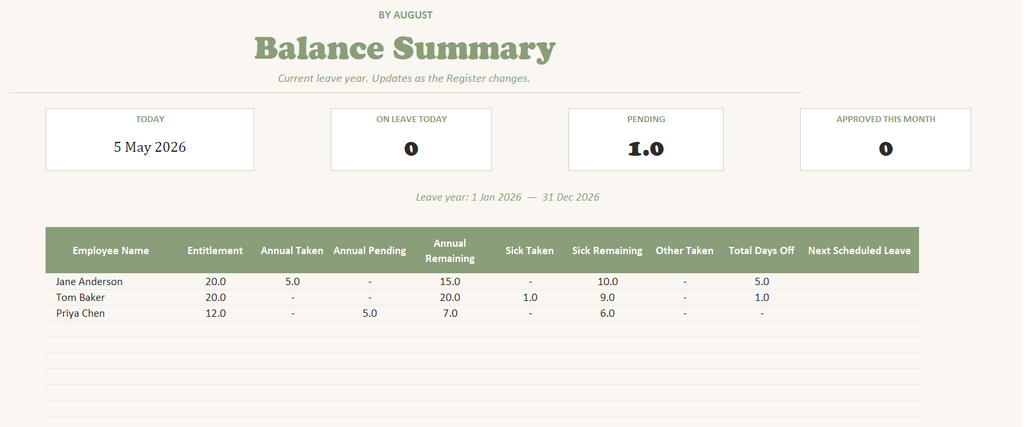Screen dimensions: 1024x427
Task: Select Tom Baker's sick remaining 9.0
Action: click(x=607, y=298)
